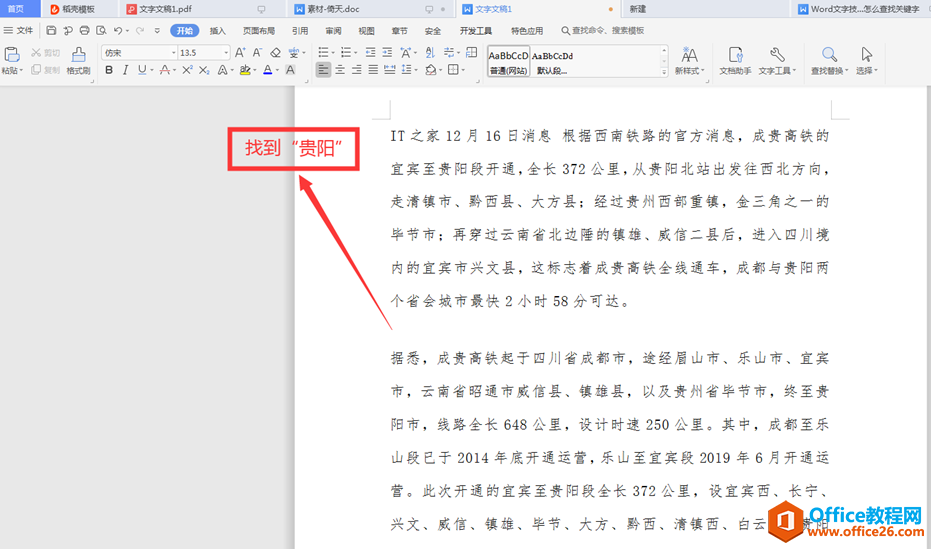Viewport: 931px width, 549px height.
Task: Click the character shading A icon
Action: tap(290, 70)
